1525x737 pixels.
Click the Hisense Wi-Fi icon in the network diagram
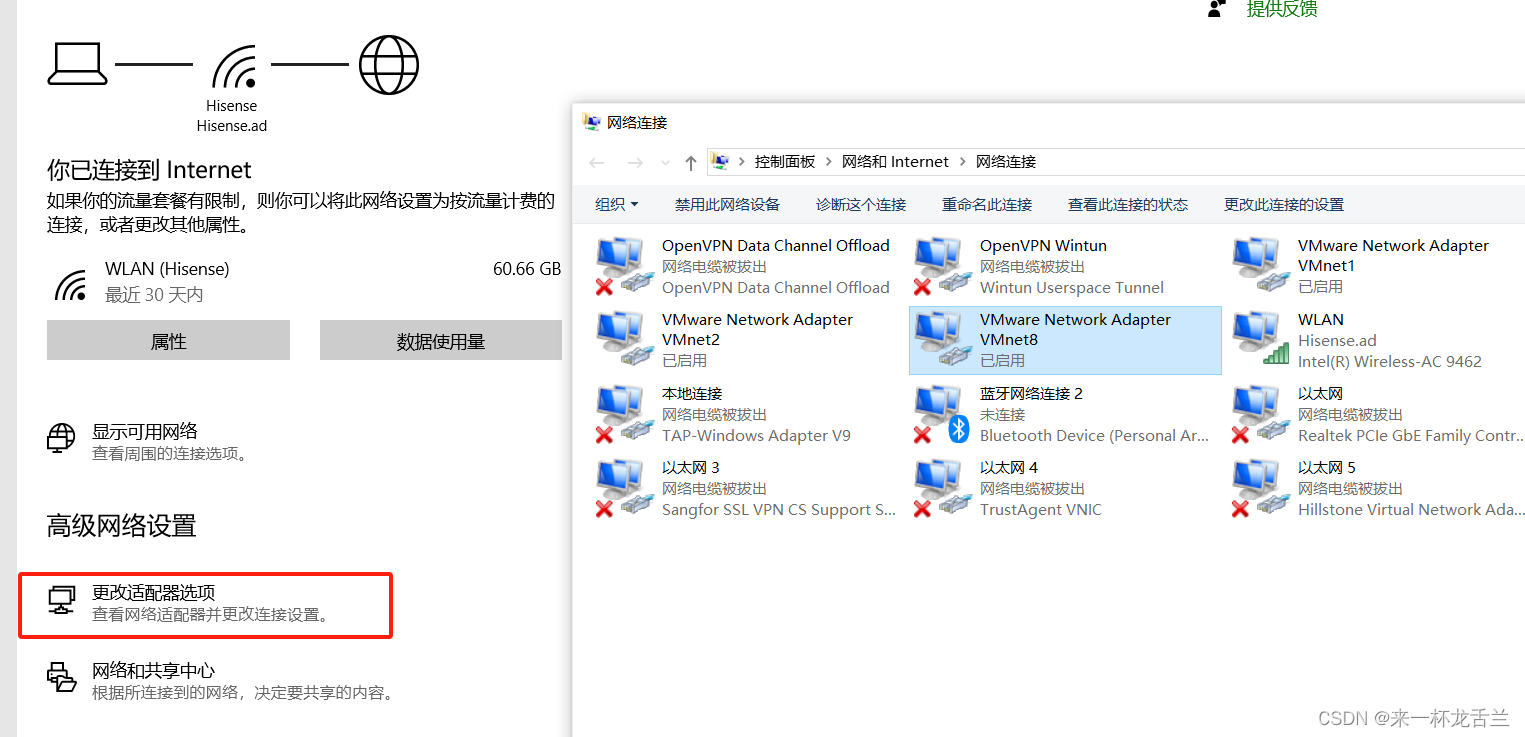[x=232, y=66]
